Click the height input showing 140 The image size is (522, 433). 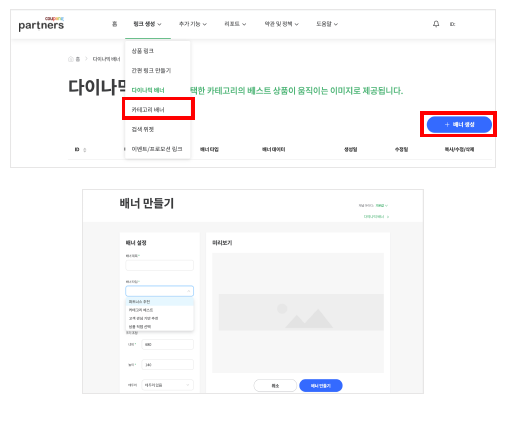pos(168,365)
